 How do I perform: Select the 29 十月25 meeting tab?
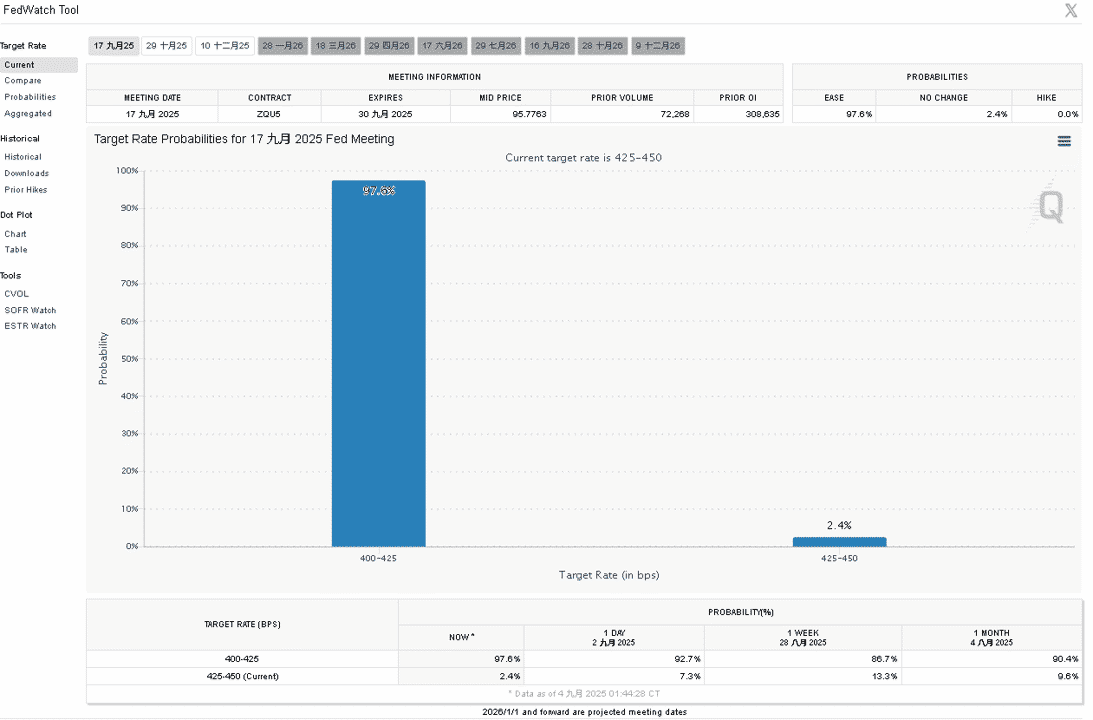[167, 46]
